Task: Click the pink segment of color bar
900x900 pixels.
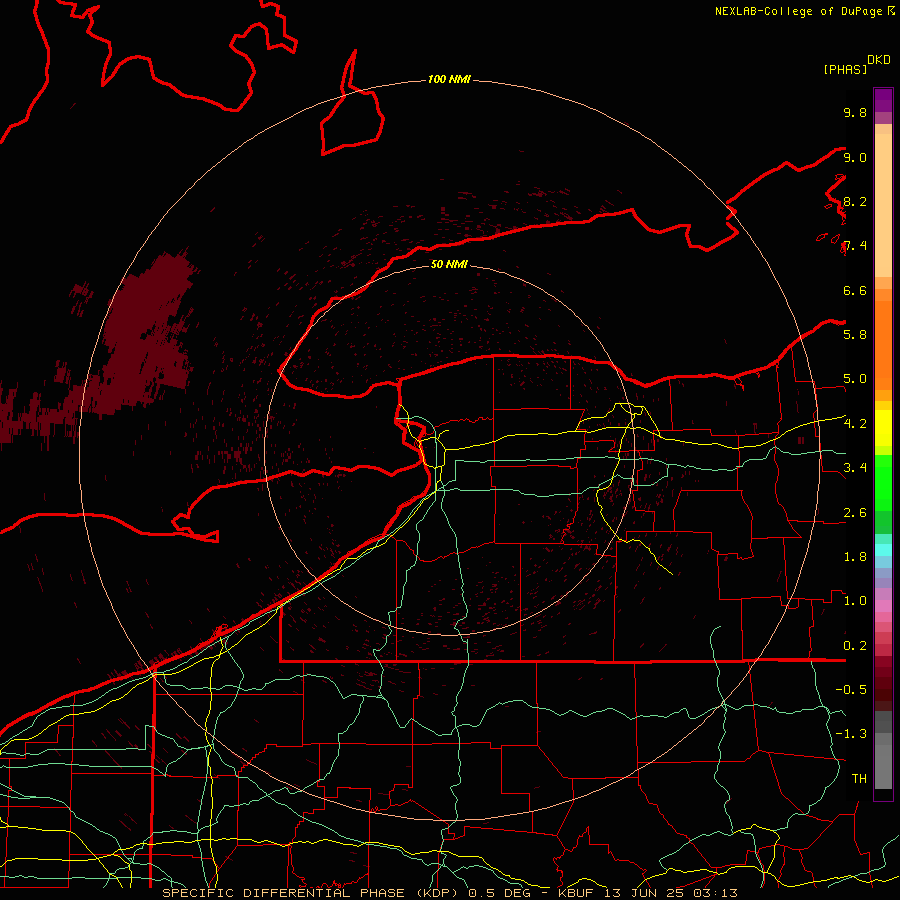Action: coord(883,606)
